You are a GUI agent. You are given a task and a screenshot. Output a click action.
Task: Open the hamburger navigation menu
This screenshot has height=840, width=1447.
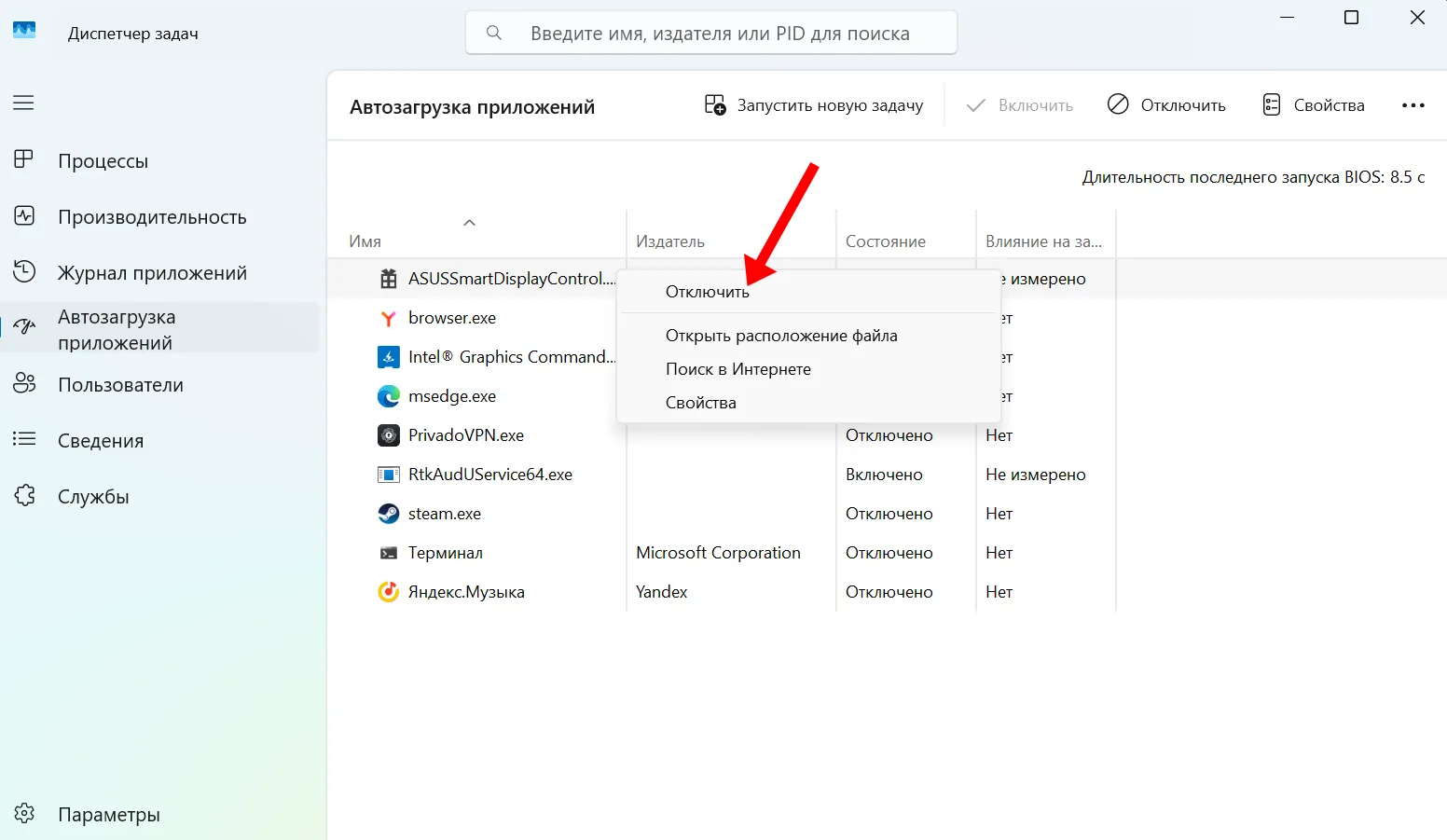click(23, 103)
